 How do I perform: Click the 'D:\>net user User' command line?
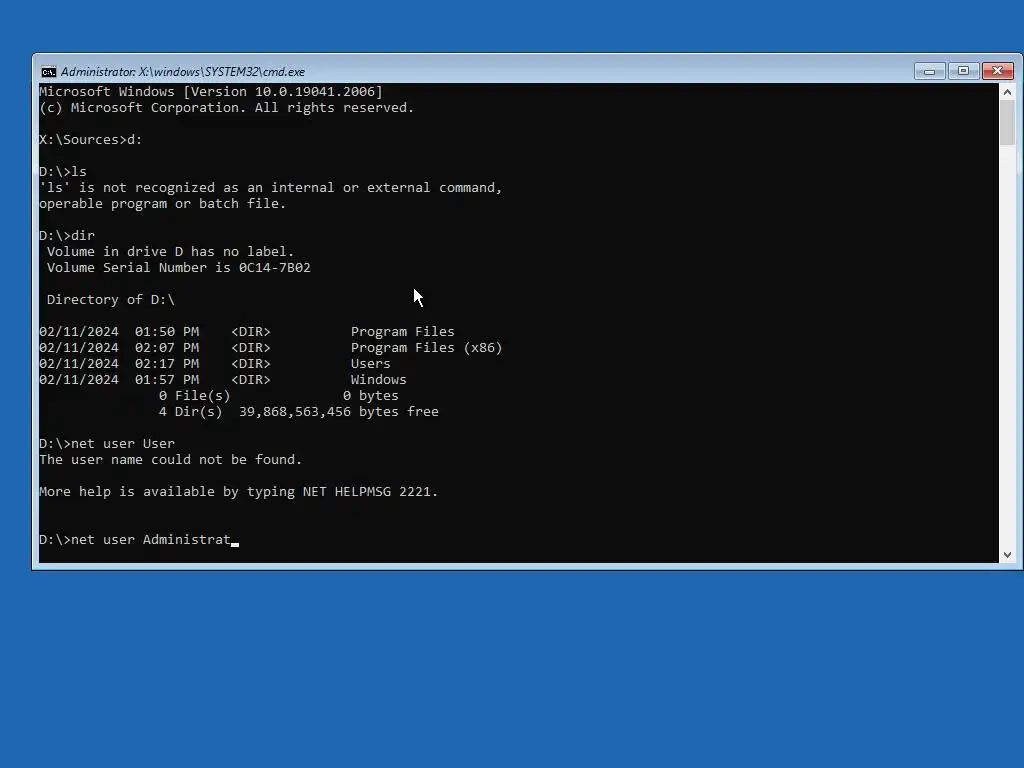[x=107, y=444]
